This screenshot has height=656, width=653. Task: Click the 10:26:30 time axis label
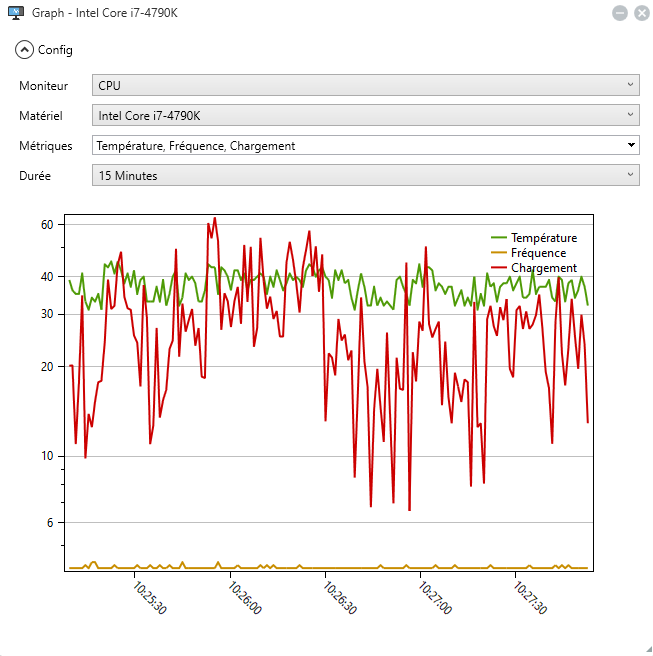tap(340, 597)
